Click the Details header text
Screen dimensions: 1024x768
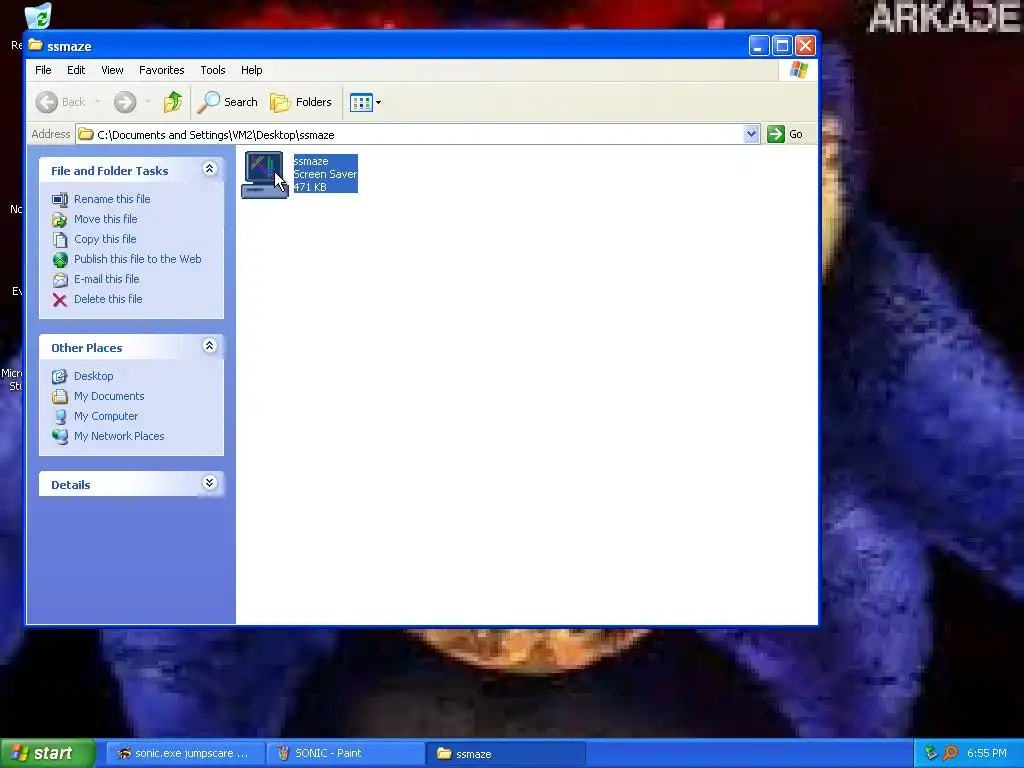click(71, 485)
